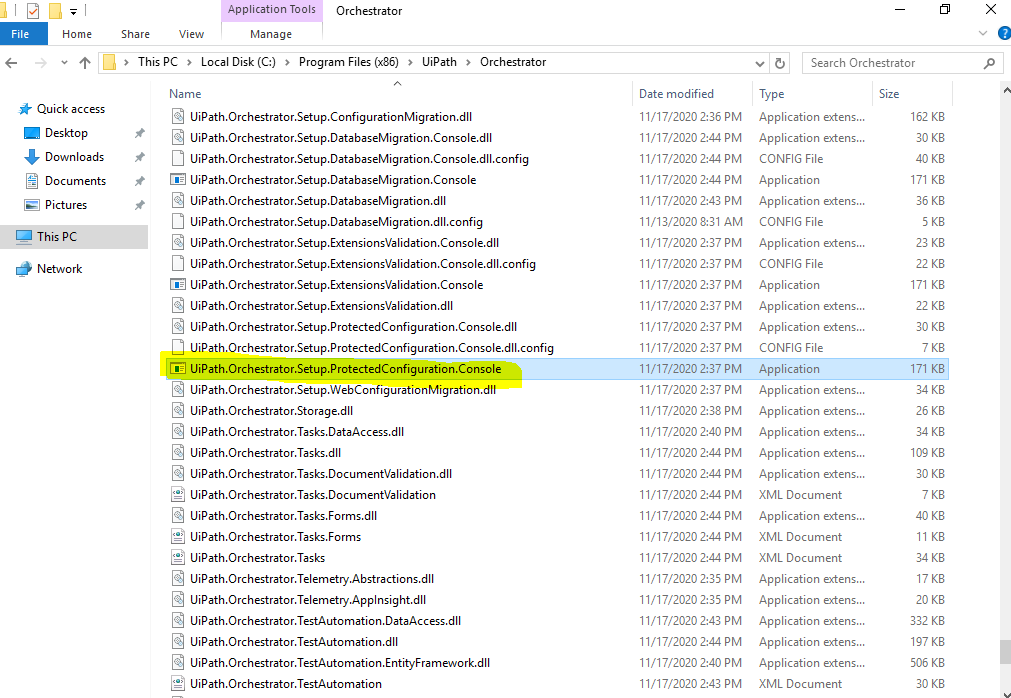Select UiPath.Orchestrator.Telemetry.Abstractions.dll file
The width and height of the screenshot is (1011, 698).
click(558, 579)
